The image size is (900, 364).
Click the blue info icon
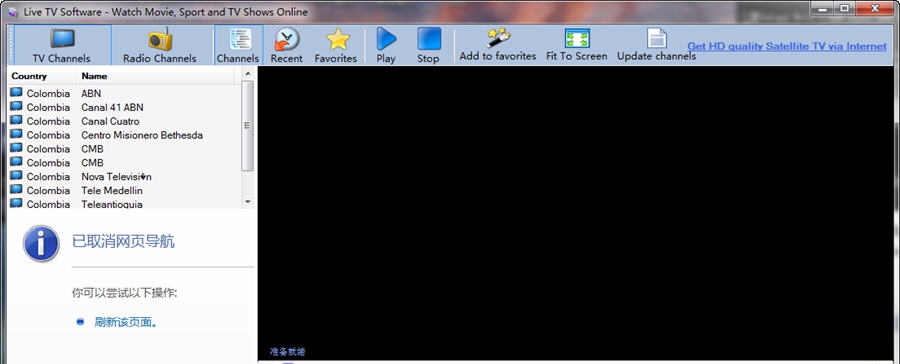(41, 243)
